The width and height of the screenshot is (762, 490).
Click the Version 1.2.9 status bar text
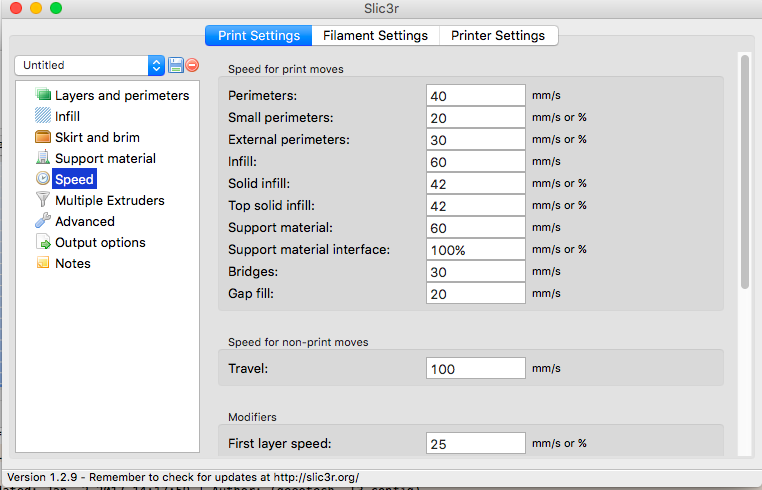(183, 477)
